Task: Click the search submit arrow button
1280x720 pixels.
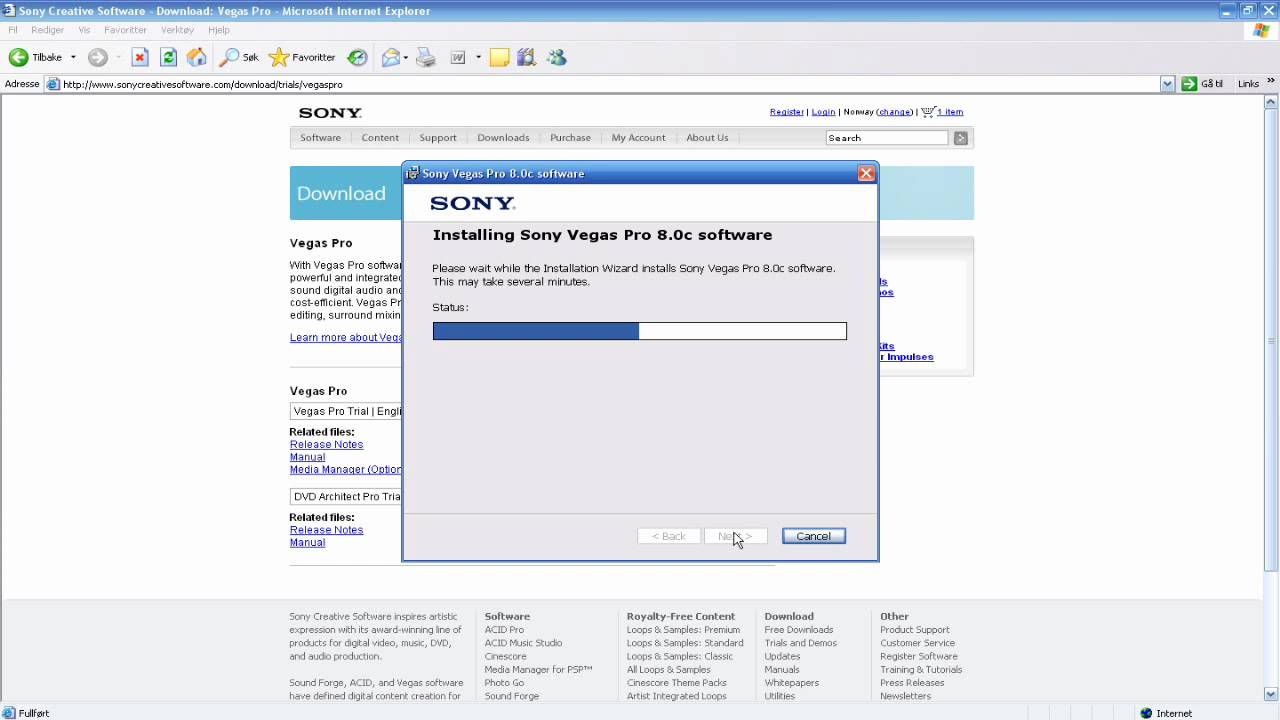Action: [961, 138]
